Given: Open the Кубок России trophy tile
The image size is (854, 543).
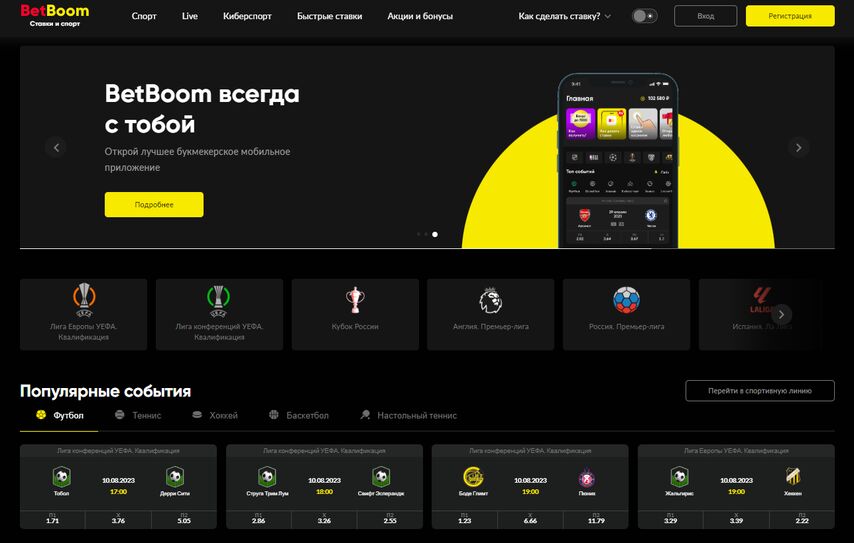Looking at the screenshot, I should click(x=355, y=314).
